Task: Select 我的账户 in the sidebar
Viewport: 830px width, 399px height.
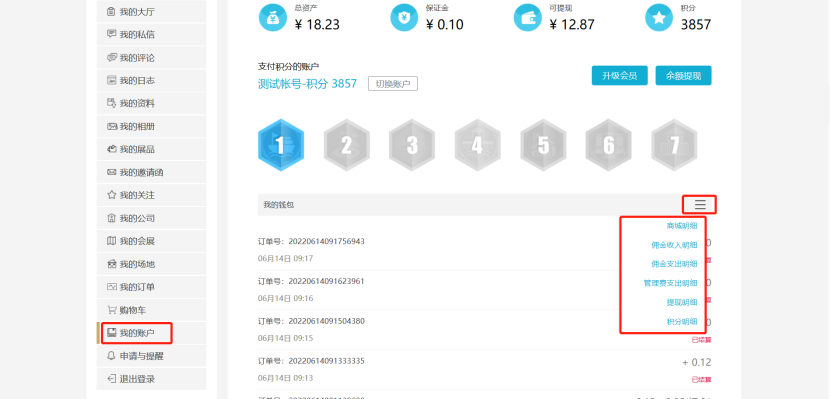Action: tap(151, 333)
